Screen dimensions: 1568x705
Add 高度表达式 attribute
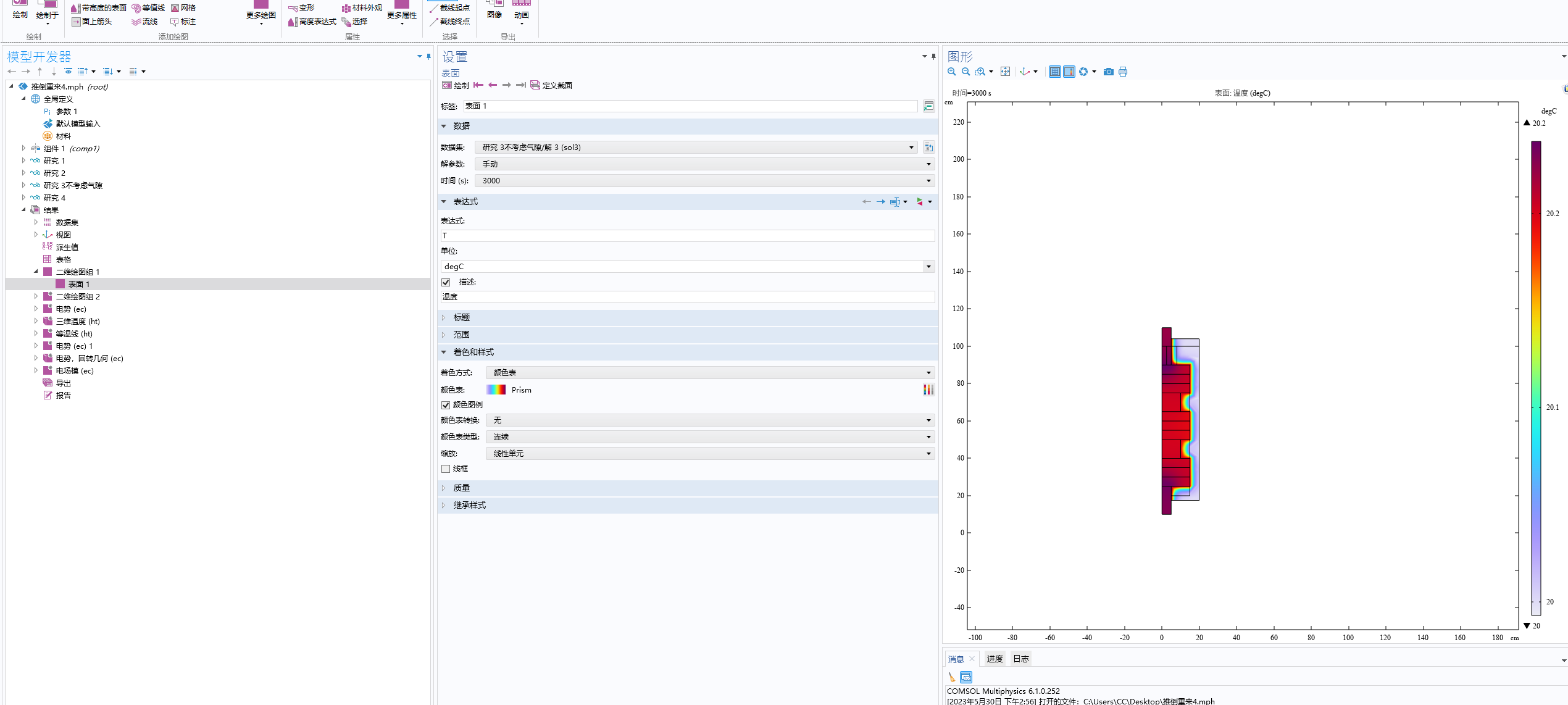tap(312, 22)
